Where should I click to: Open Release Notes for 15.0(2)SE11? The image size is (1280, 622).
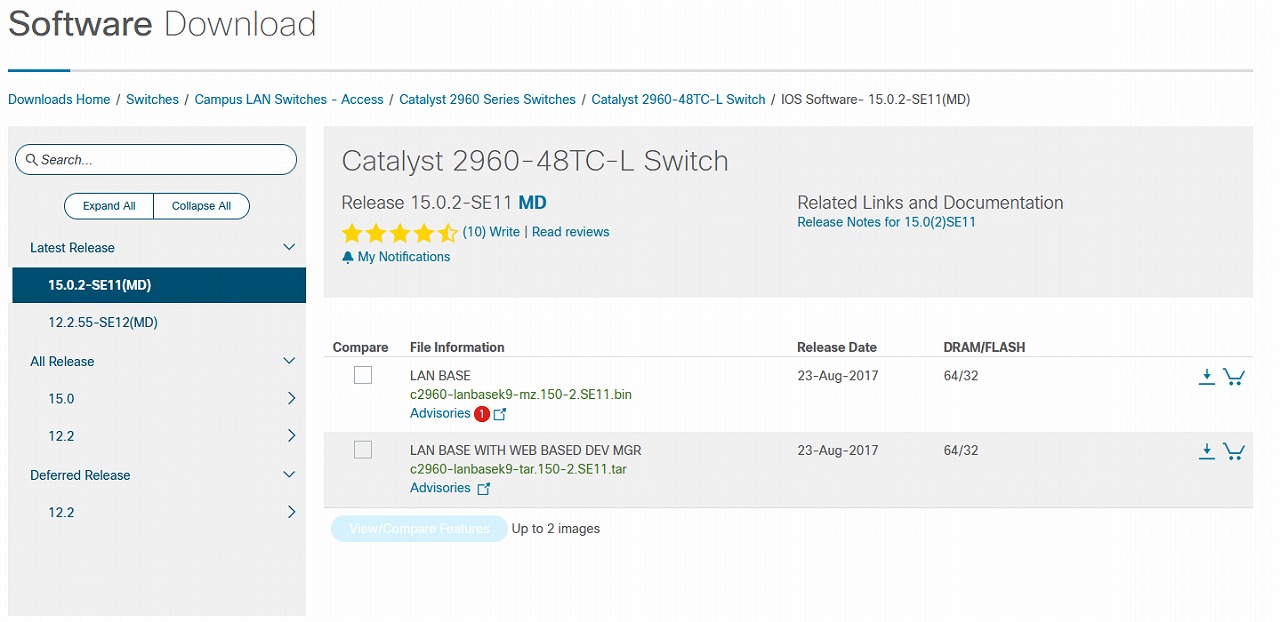pyautogui.click(x=886, y=222)
